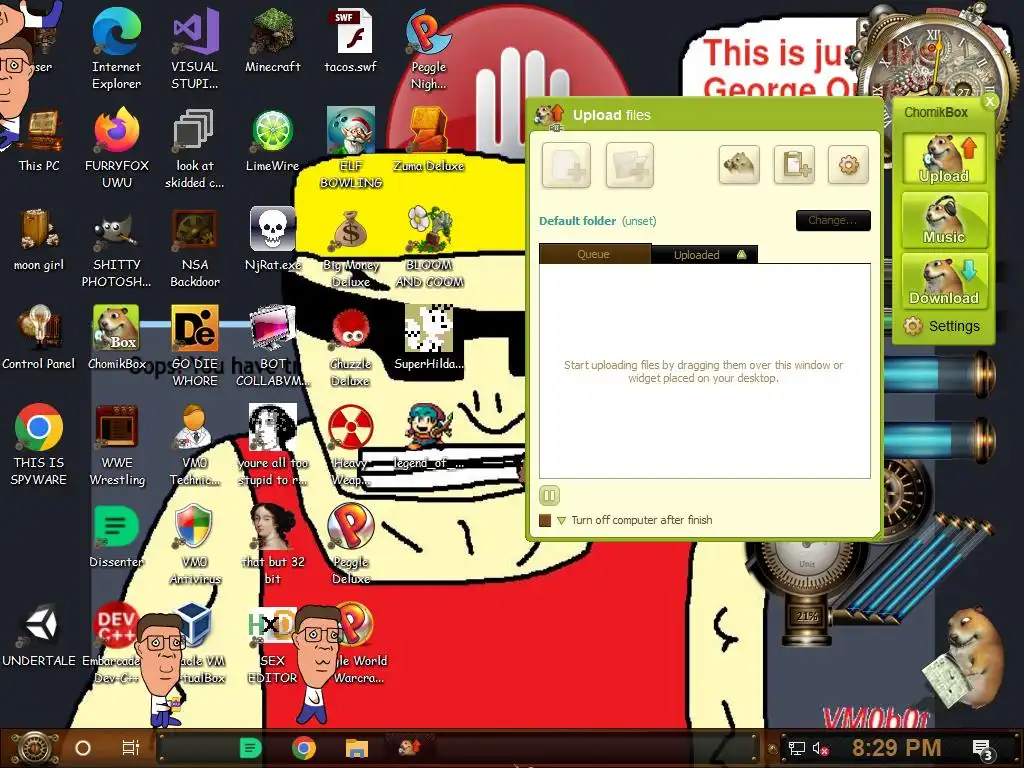1024x768 pixels.
Task: Switch to the Queue tab
Action: 594,254
